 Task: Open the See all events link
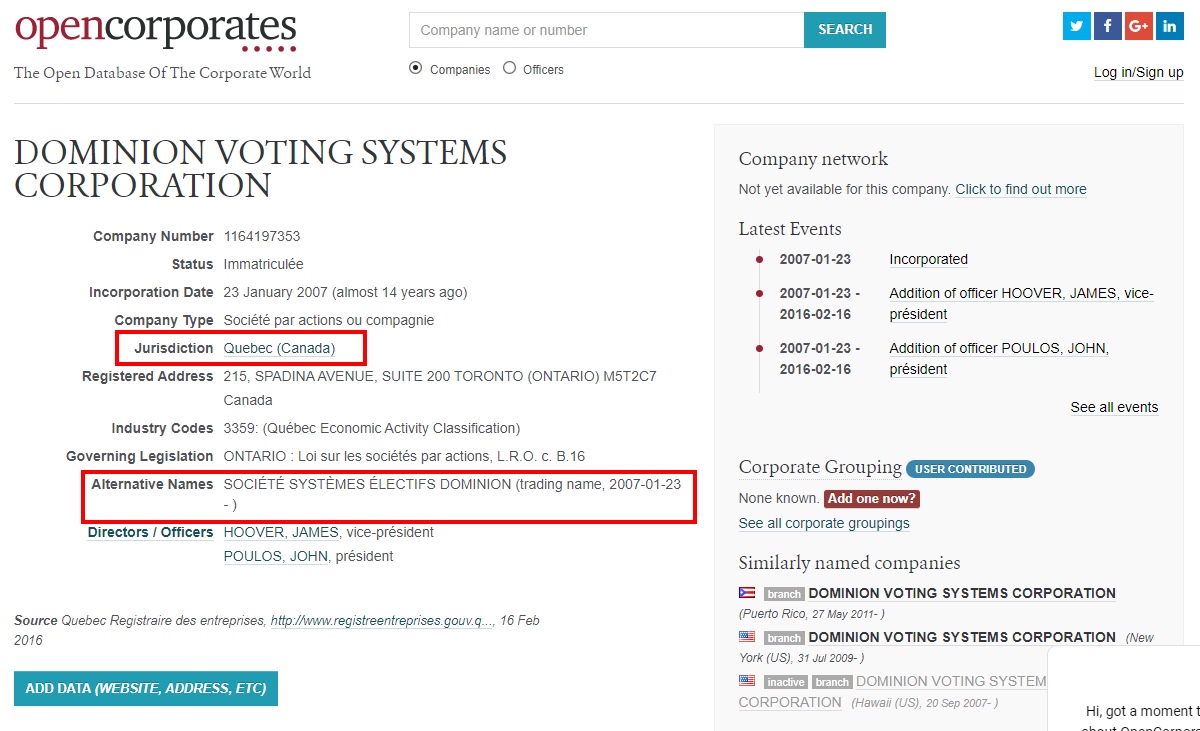point(1114,407)
